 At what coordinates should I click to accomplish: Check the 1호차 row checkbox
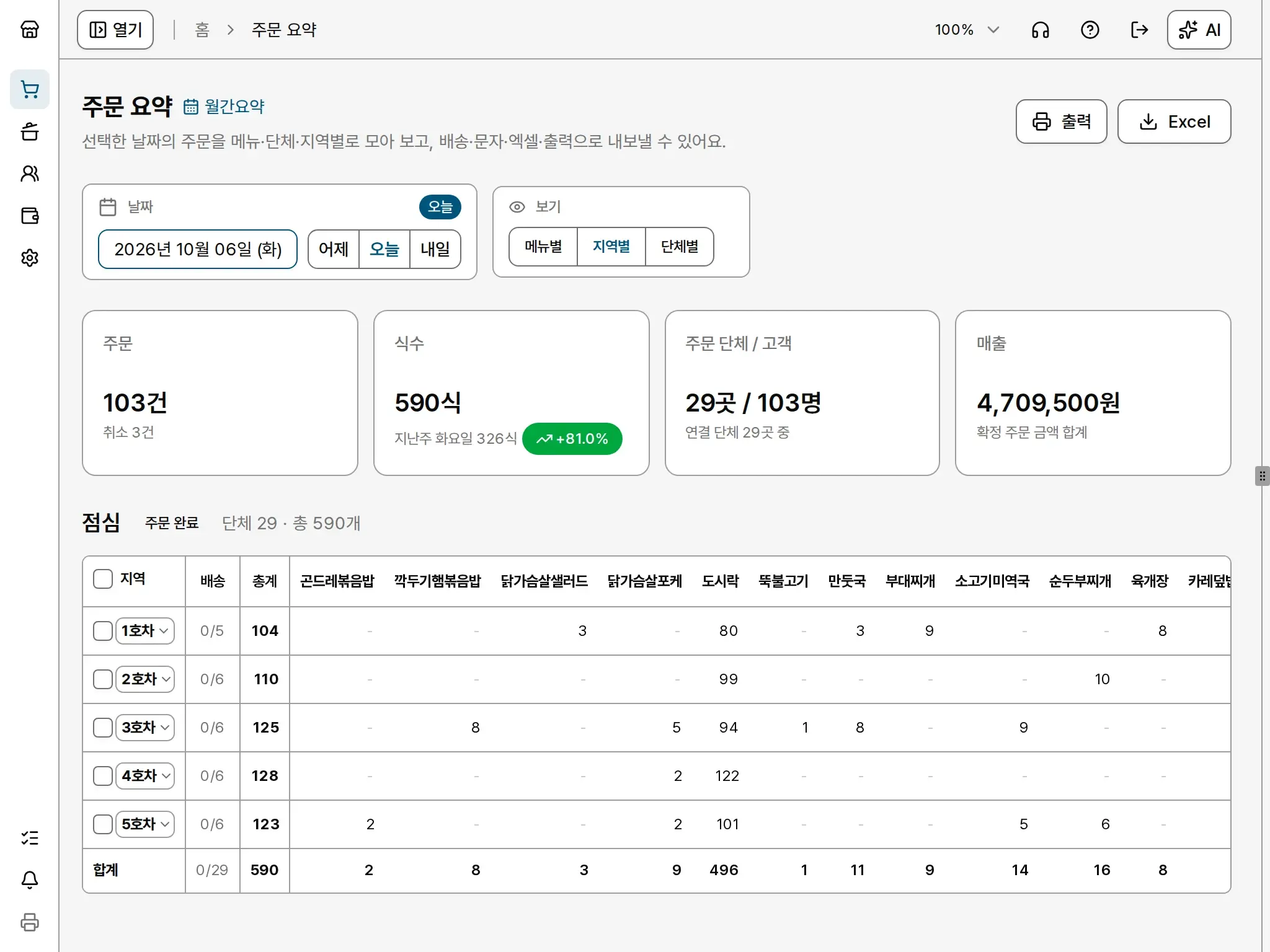click(x=103, y=631)
